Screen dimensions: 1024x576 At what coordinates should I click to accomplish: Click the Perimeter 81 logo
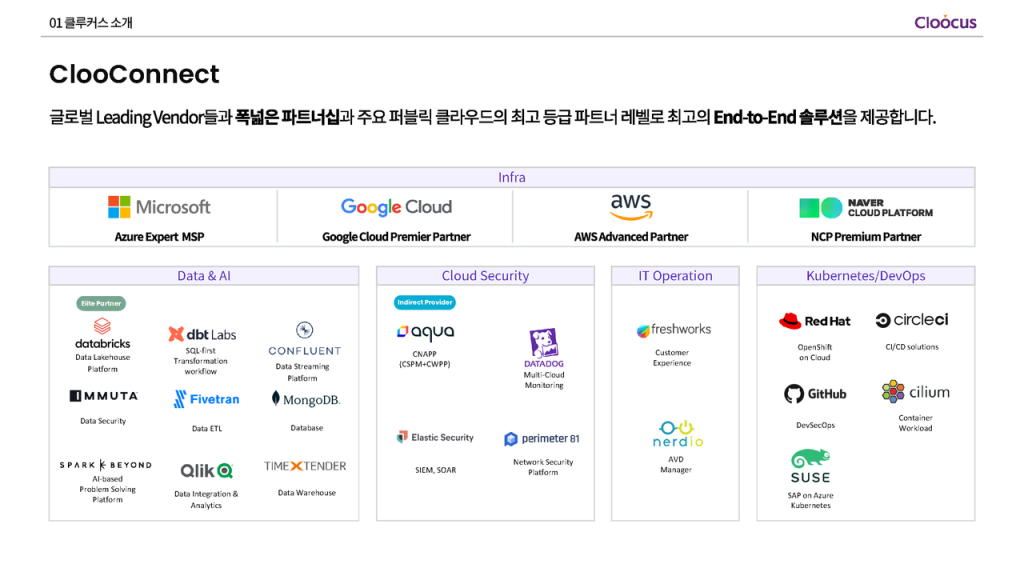541,439
